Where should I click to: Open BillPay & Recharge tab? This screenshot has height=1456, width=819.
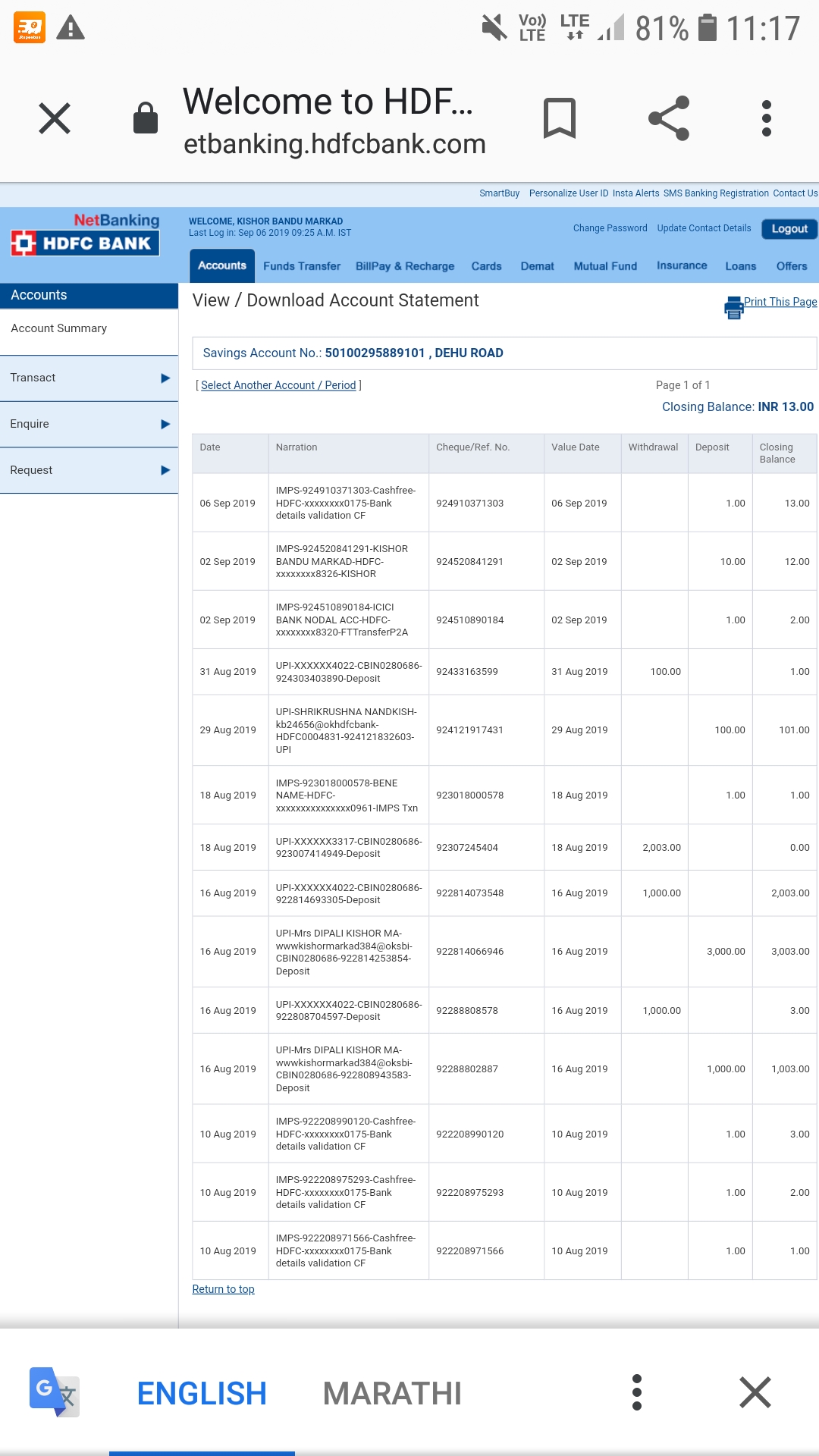(x=405, y=266)
